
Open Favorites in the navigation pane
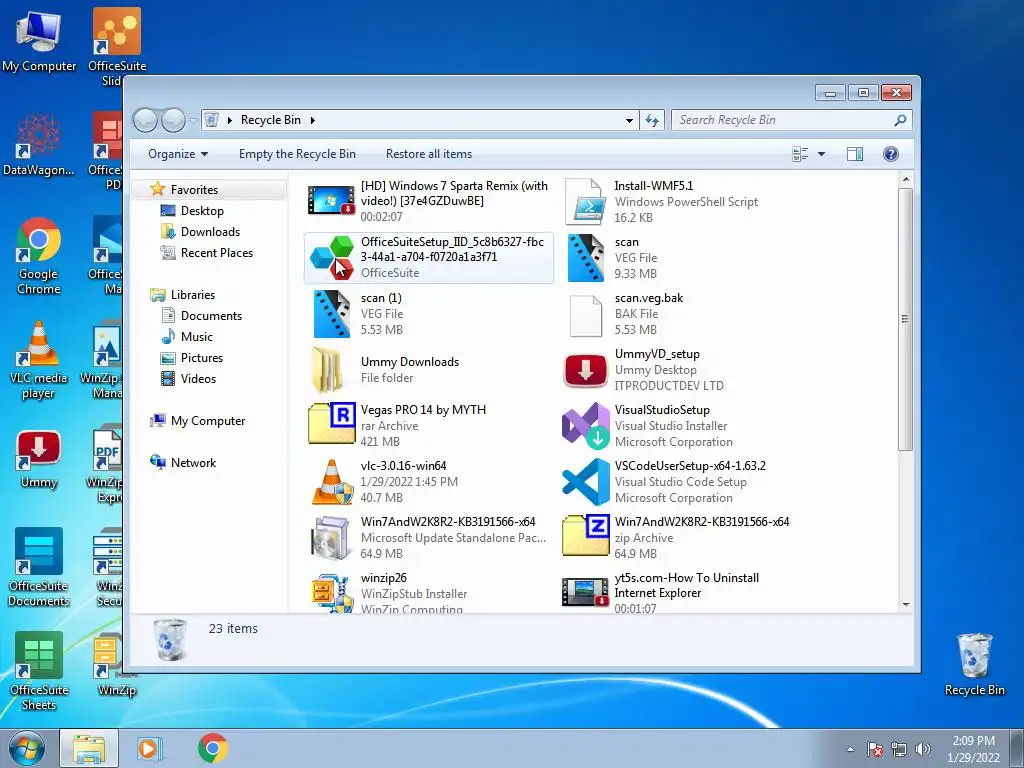[x=194, y=190]
